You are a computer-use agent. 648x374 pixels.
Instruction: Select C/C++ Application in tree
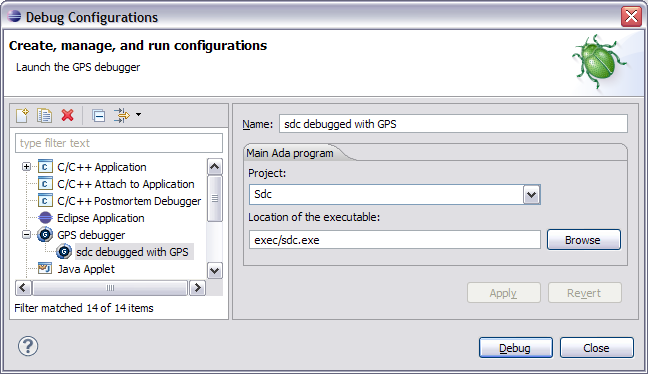click(x=102, y=167)
